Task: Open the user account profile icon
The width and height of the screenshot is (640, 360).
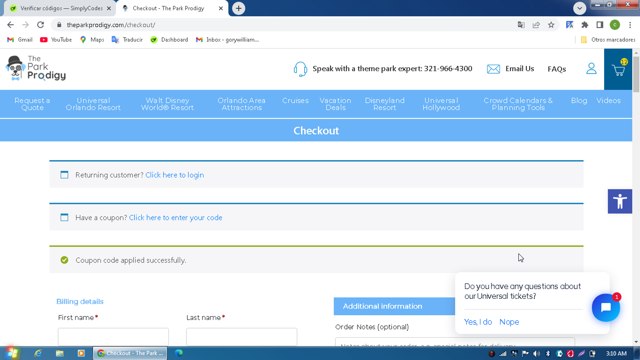Action: pyautogui.click(x=591, y=69)
